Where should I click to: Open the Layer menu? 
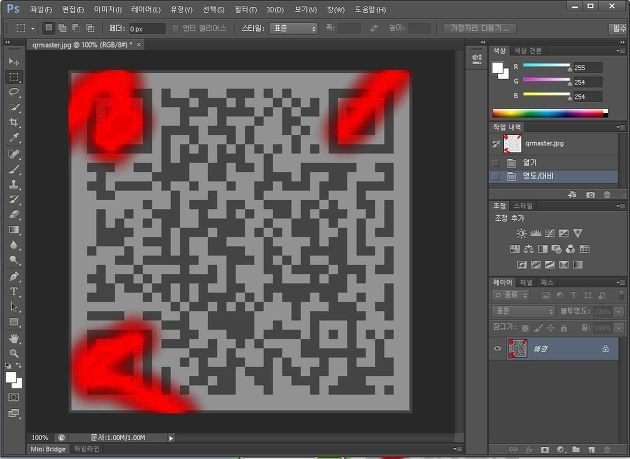click(x=145, y=9)
